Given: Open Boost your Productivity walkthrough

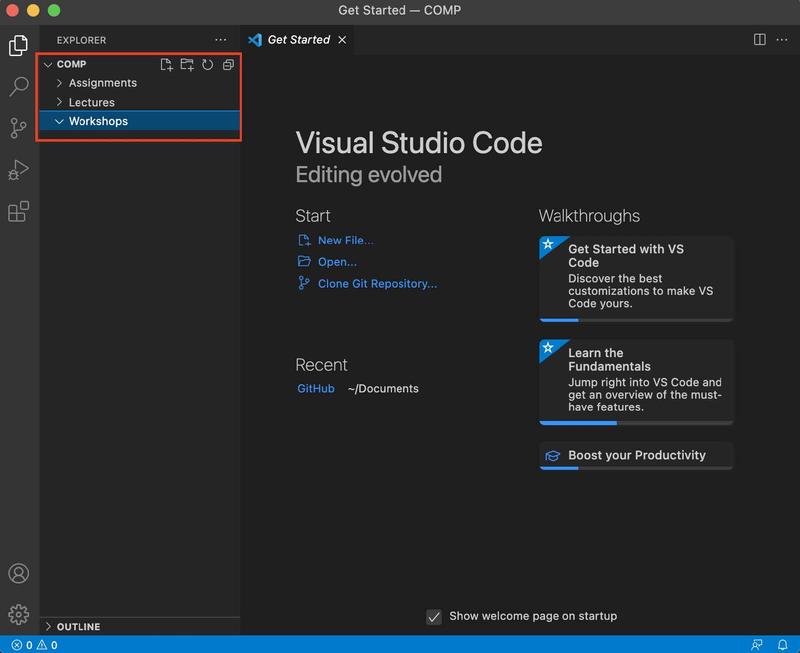Looking at the screenshot, I should pyautogui.click(x=636, y=455).
